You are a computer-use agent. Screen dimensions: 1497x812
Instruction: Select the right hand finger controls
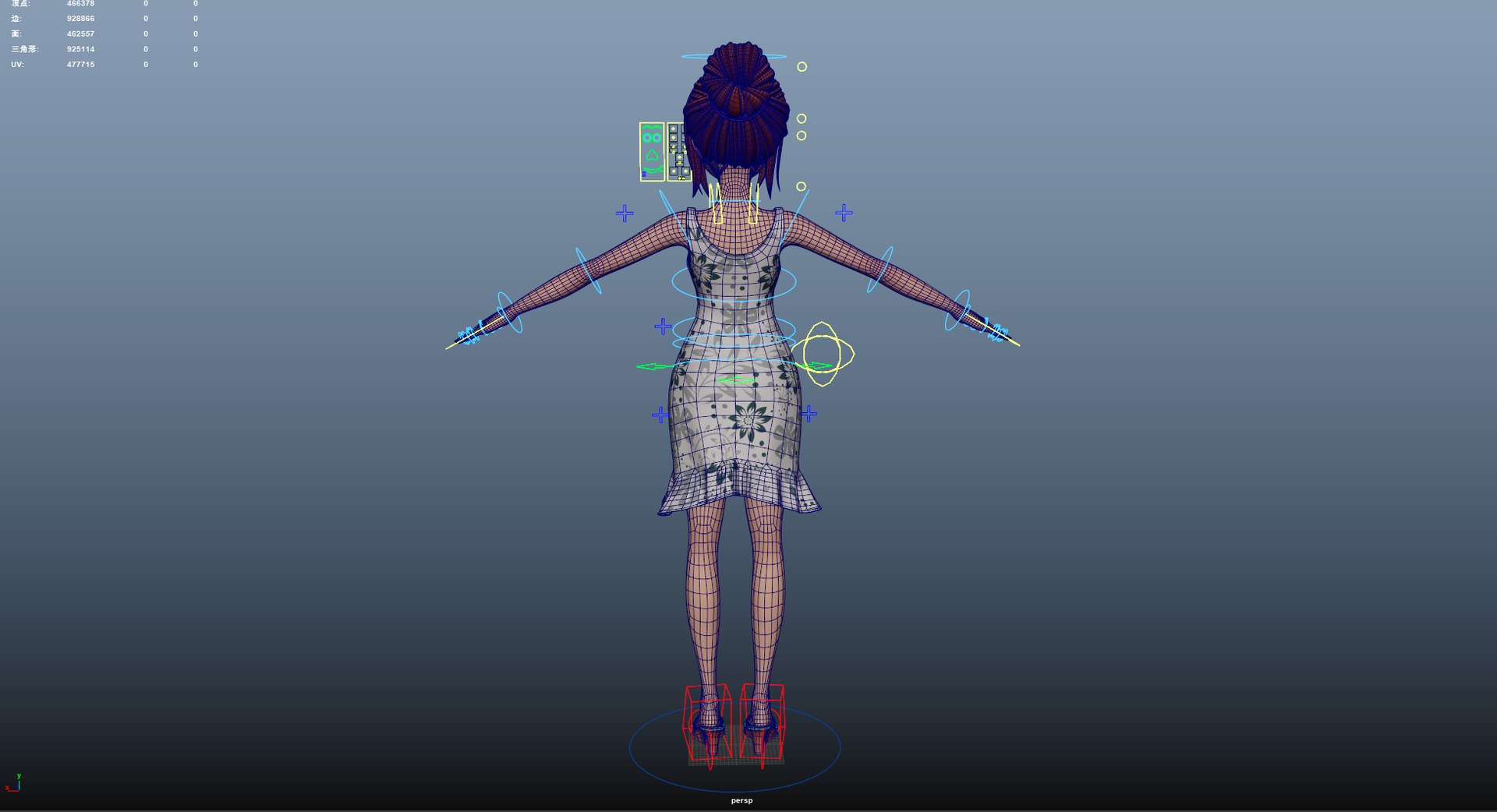[996, 333]
